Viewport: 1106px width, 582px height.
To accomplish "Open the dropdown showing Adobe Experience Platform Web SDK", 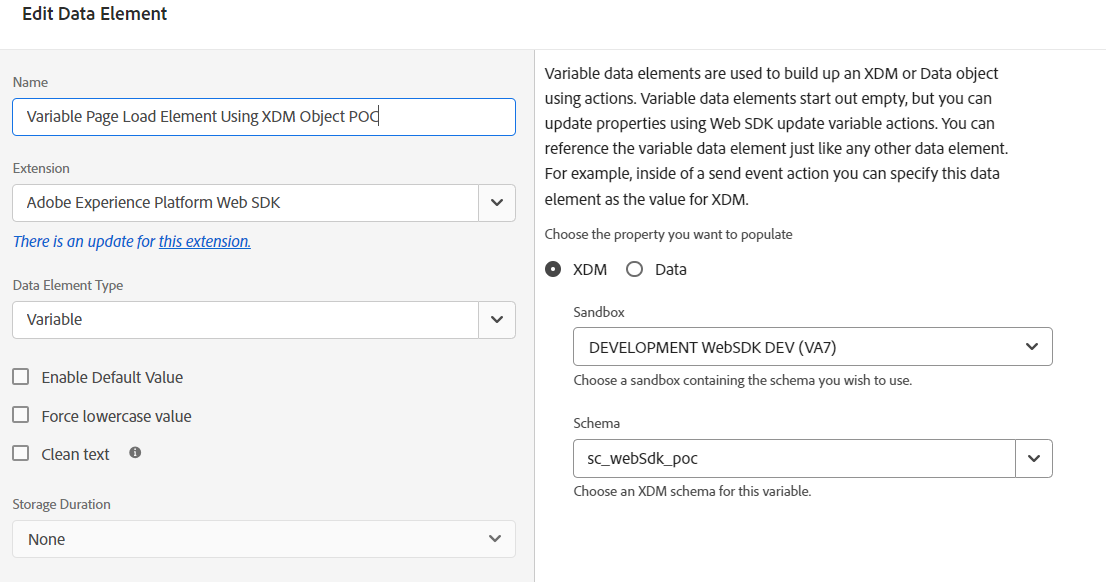I will (x=246, y=202).
